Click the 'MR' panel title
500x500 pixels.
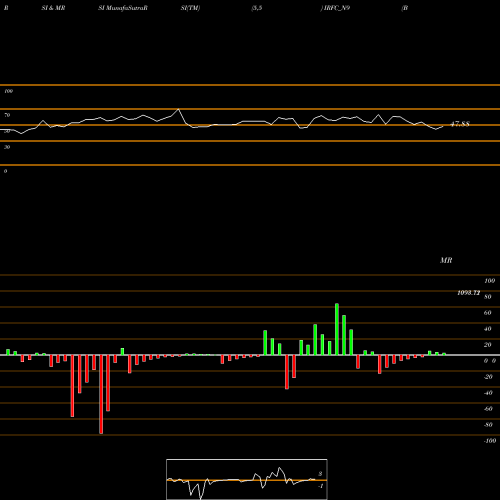coord(446,260)
